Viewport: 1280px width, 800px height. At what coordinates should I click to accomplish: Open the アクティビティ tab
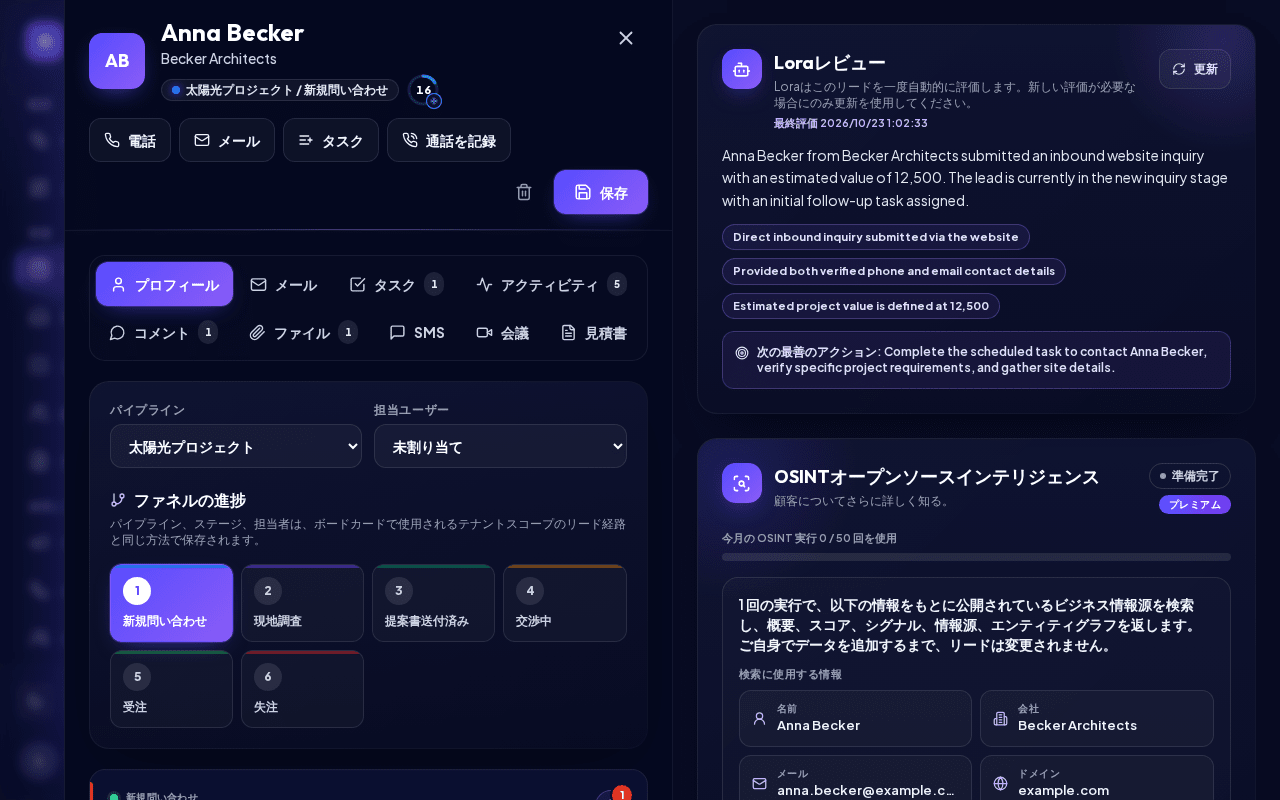click(x=551, y=284)
